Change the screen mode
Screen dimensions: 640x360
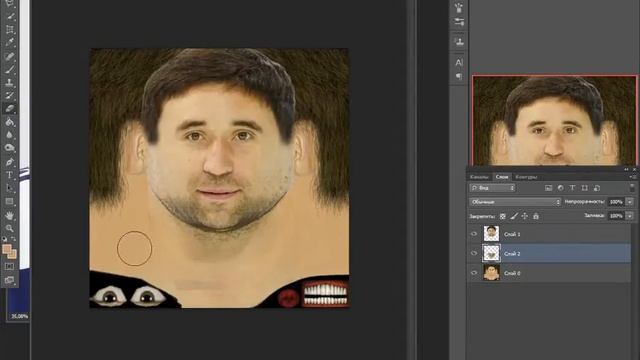pos(10,280)
